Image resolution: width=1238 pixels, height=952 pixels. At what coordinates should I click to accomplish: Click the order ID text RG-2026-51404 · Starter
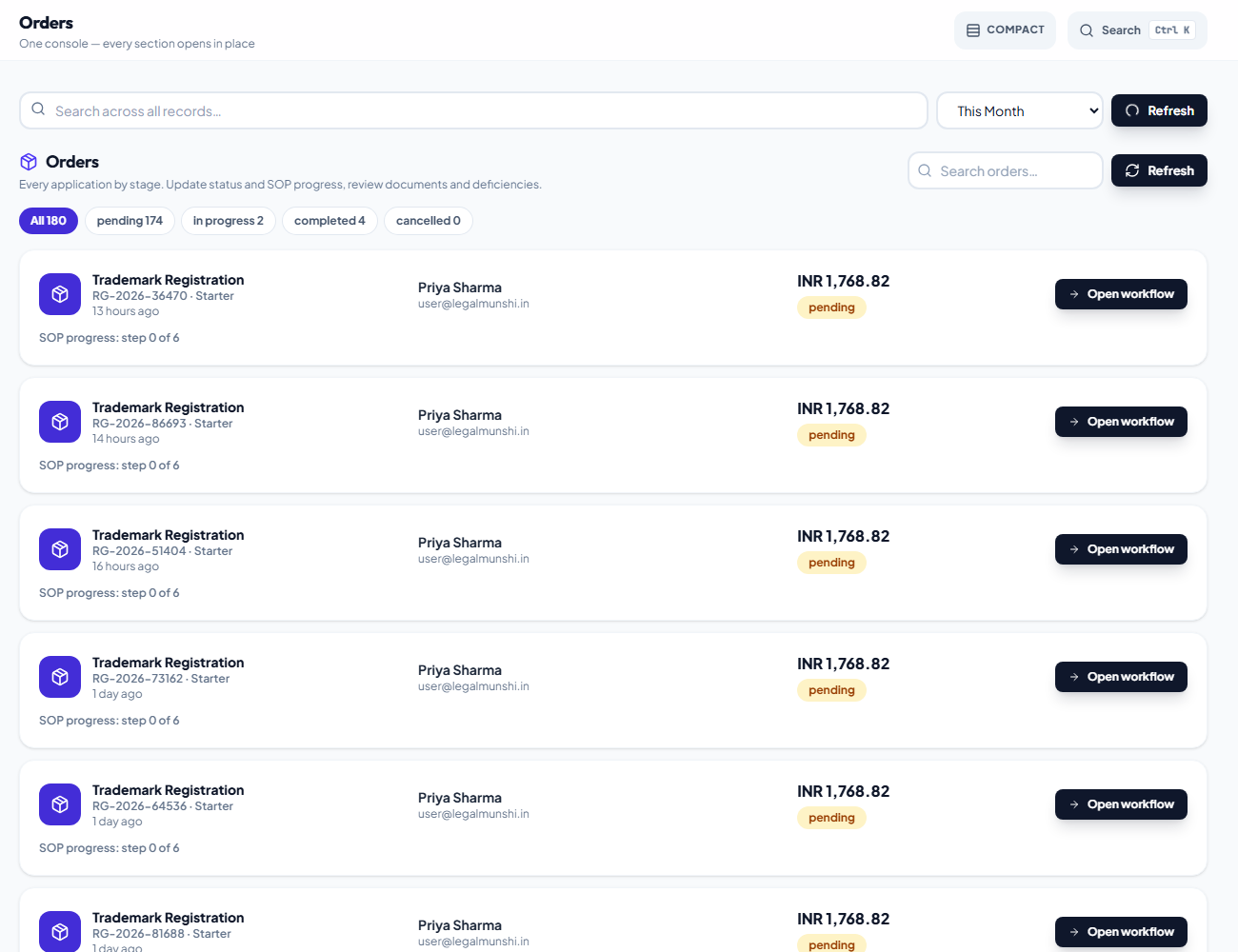tap(162, 551)
